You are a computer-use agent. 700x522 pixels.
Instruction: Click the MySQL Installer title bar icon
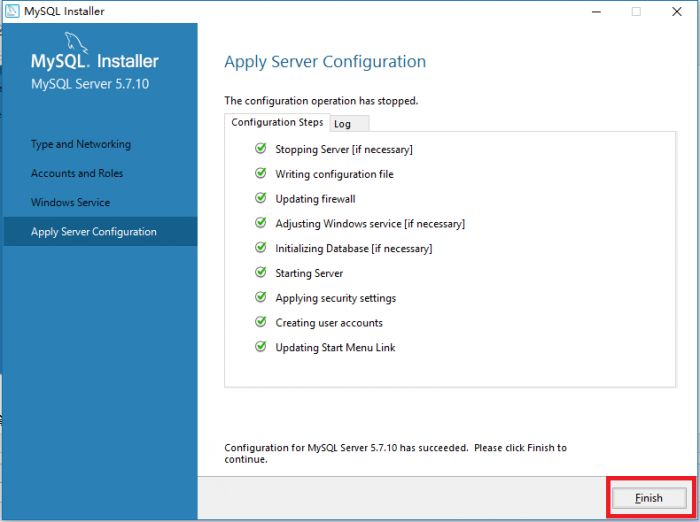click(x=11, y=11)
